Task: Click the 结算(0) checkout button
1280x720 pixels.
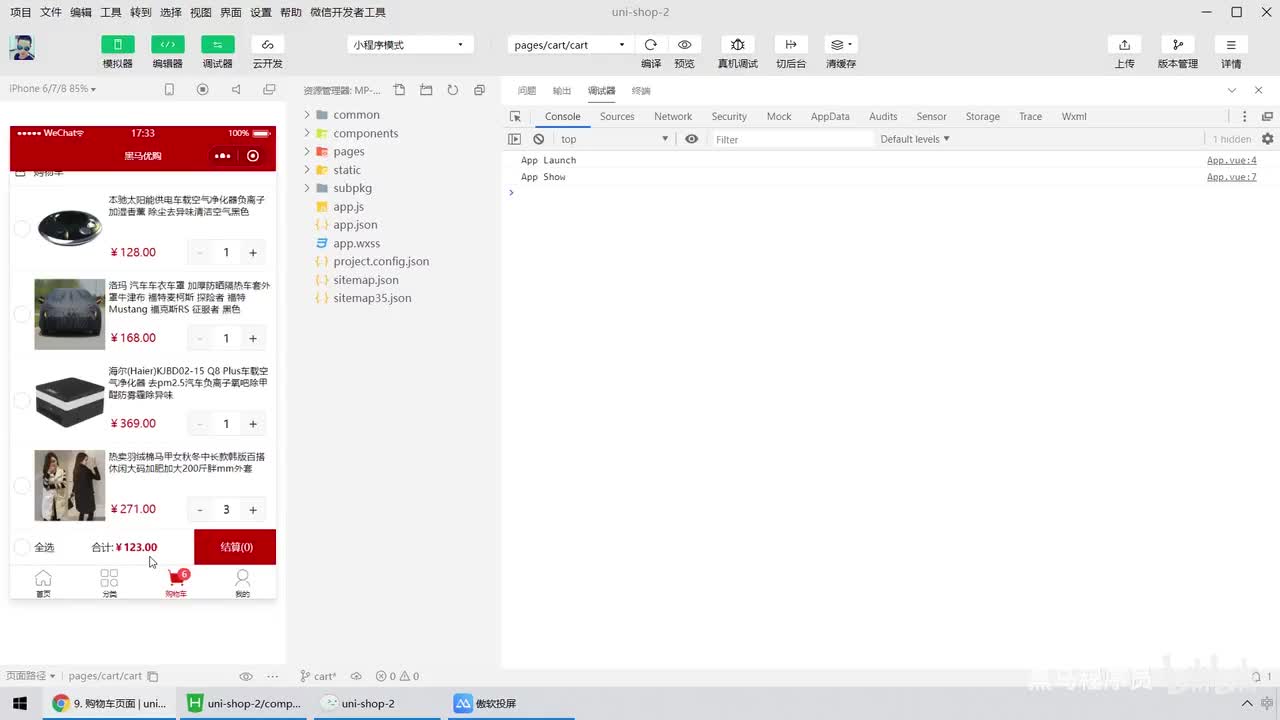Action: pos(235,547)
